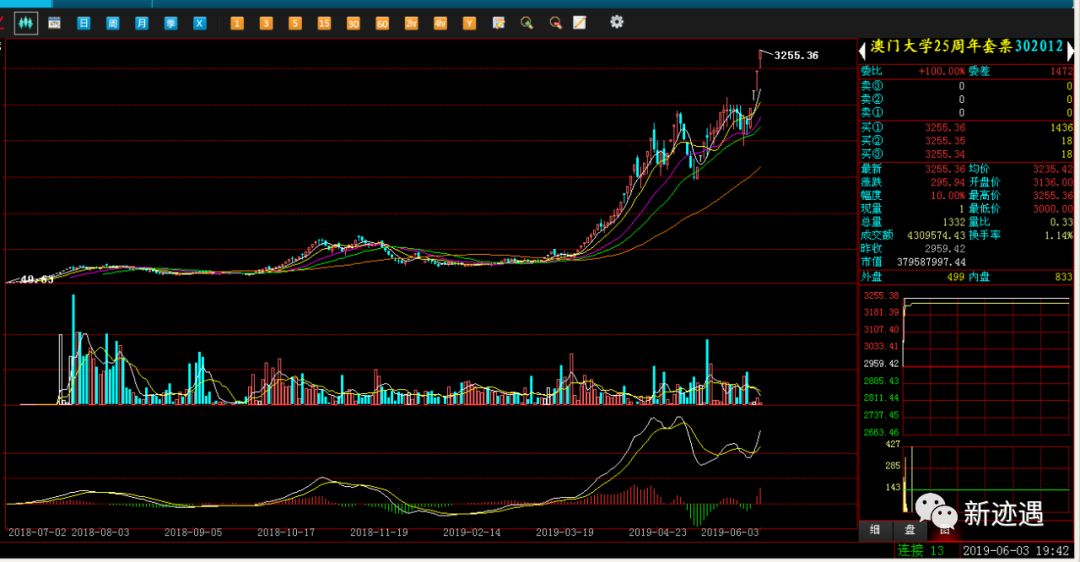This screenshot has width=1080, height=562.
Task: Click 市值 value 379587997.44
Action: point(931,262)
